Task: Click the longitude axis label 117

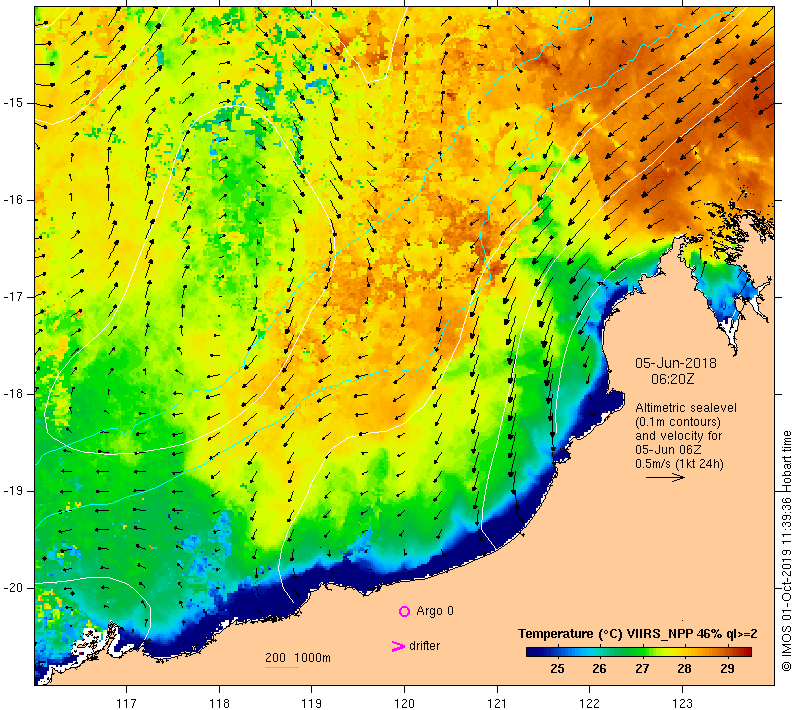Action: point(126,703)
